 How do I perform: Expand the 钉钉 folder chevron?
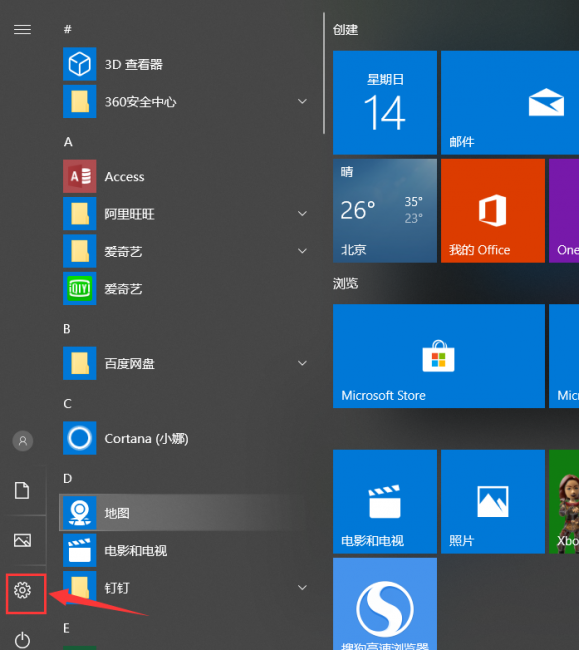pyautogui.click(x=303, y=588)
